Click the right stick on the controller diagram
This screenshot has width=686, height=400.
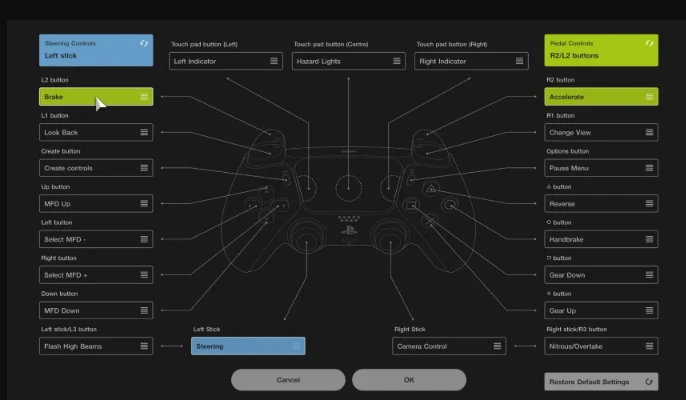(x=390, y=238)
